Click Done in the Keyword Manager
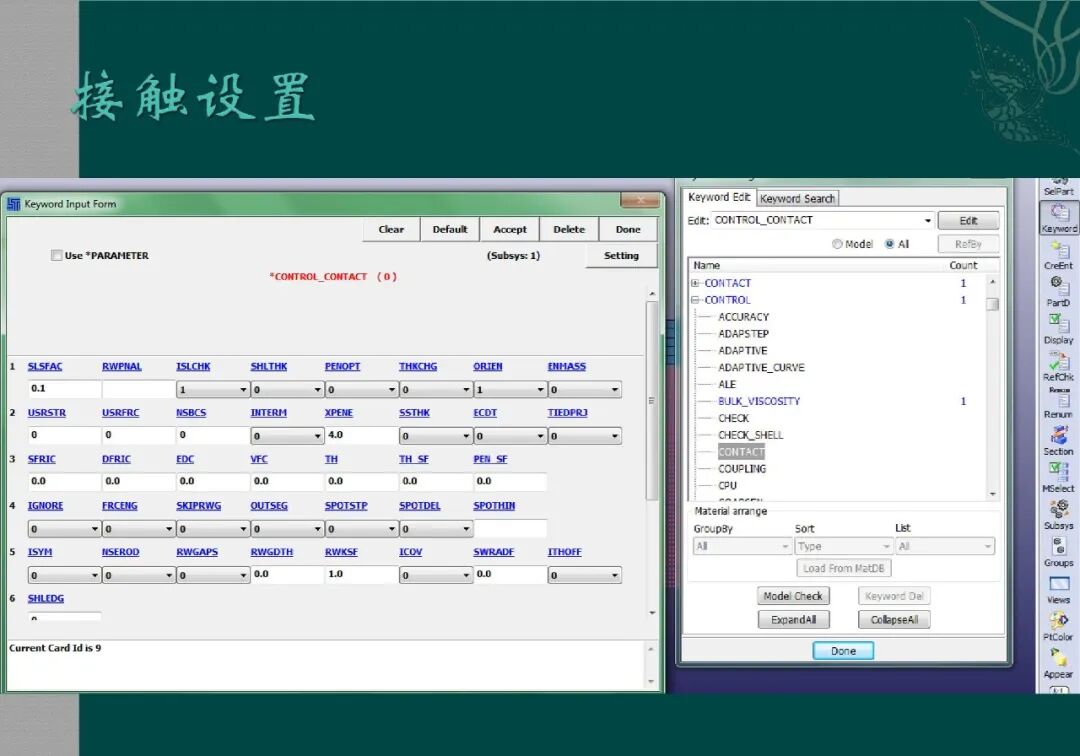The width and height of the screenshot is (1080, 756). 843,651
